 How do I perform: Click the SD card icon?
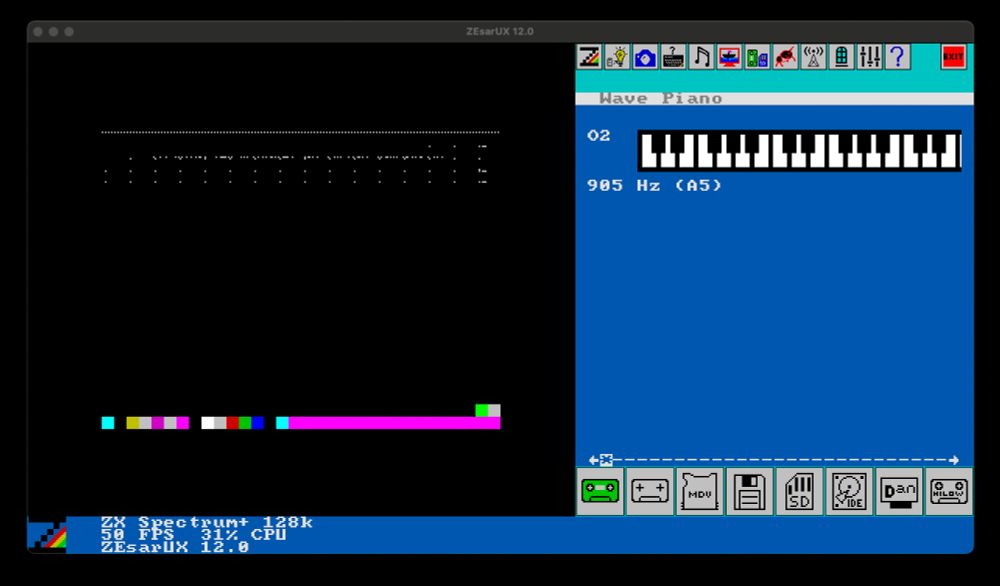[x=799, y=491]
